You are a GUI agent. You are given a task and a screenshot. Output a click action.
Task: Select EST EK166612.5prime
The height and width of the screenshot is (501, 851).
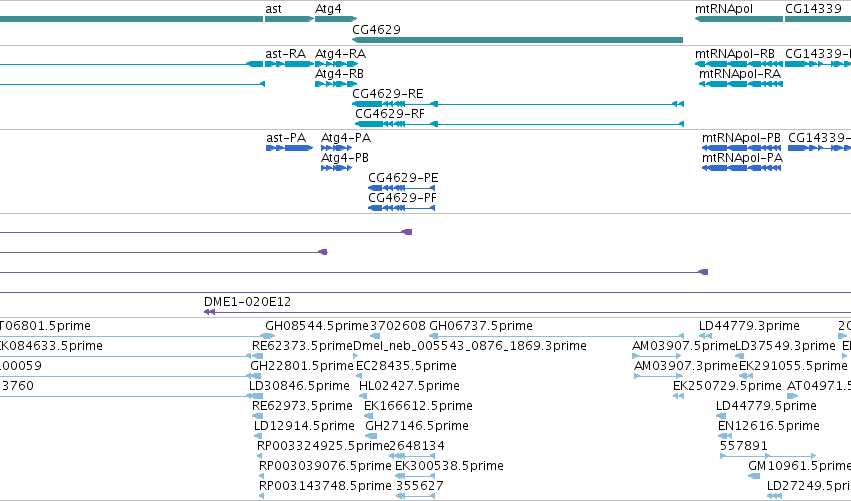418,407
